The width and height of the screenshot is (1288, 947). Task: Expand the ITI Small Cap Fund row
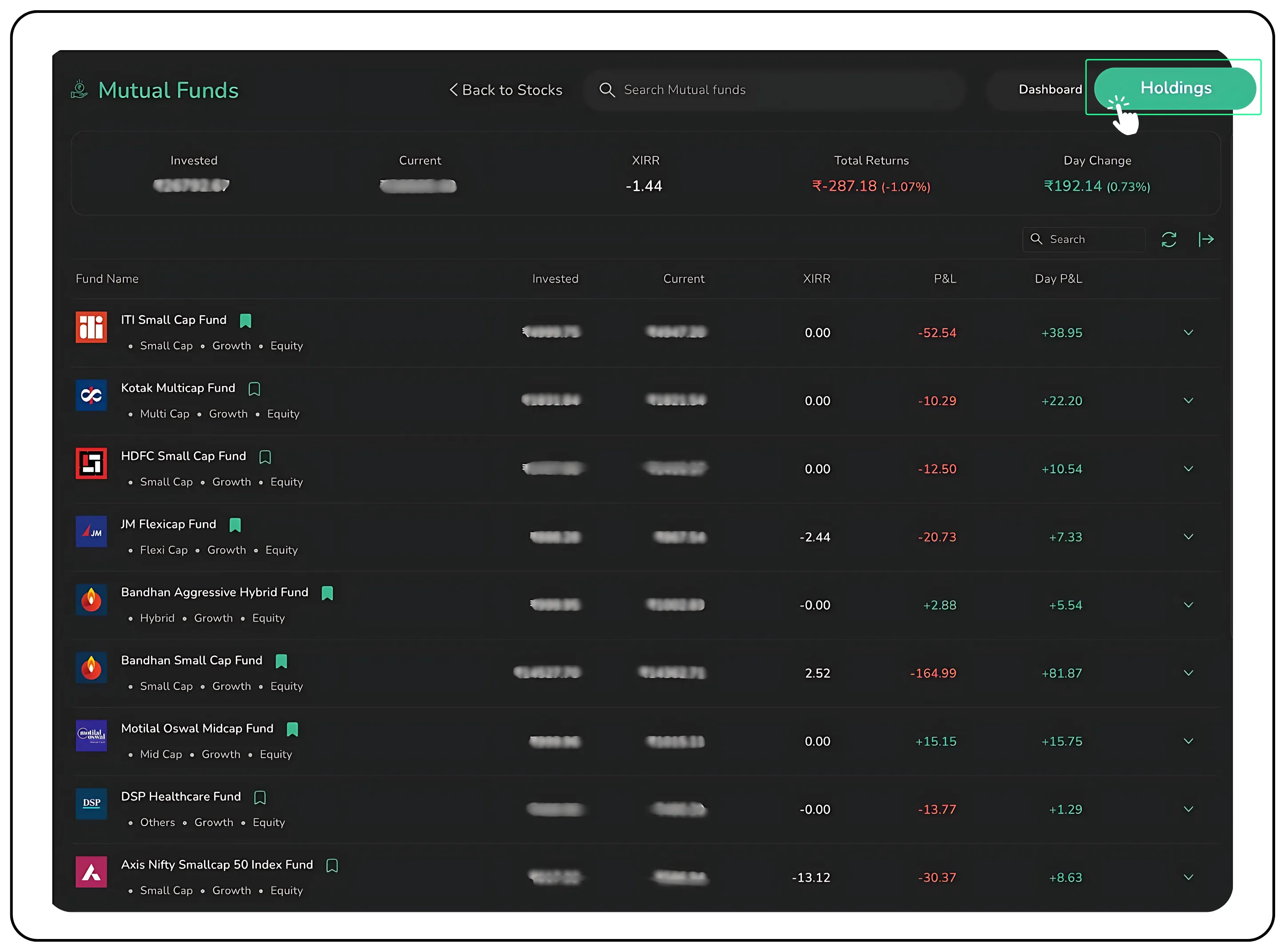(1189, 332)
